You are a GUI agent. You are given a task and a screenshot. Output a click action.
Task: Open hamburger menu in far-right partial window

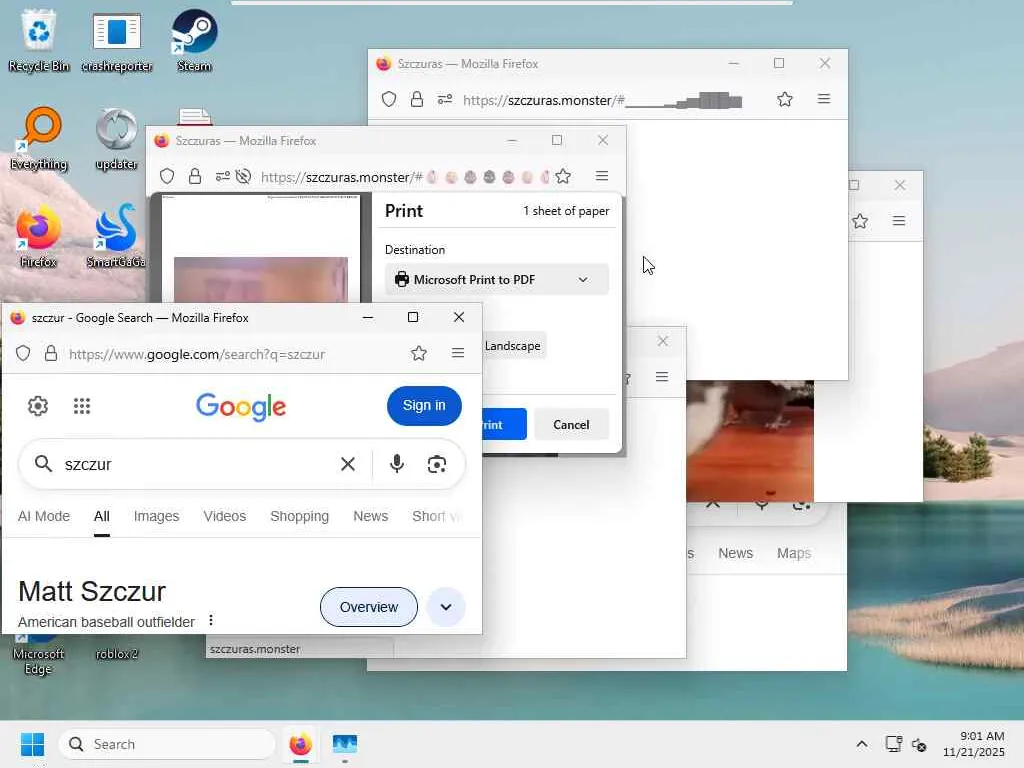click(x=899, y=221)
